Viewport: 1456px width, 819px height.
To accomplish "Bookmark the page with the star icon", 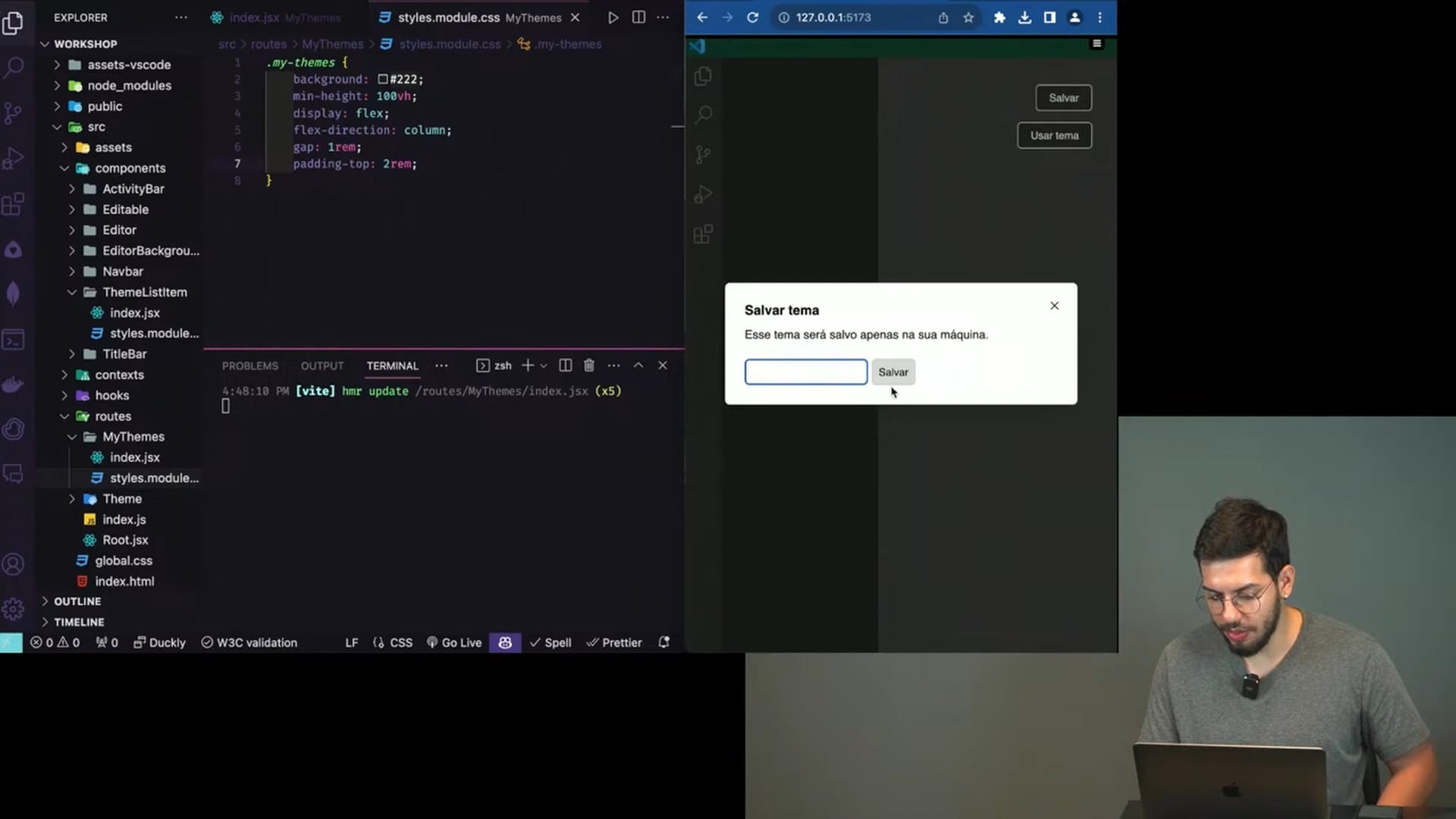I will coord(968,17).
